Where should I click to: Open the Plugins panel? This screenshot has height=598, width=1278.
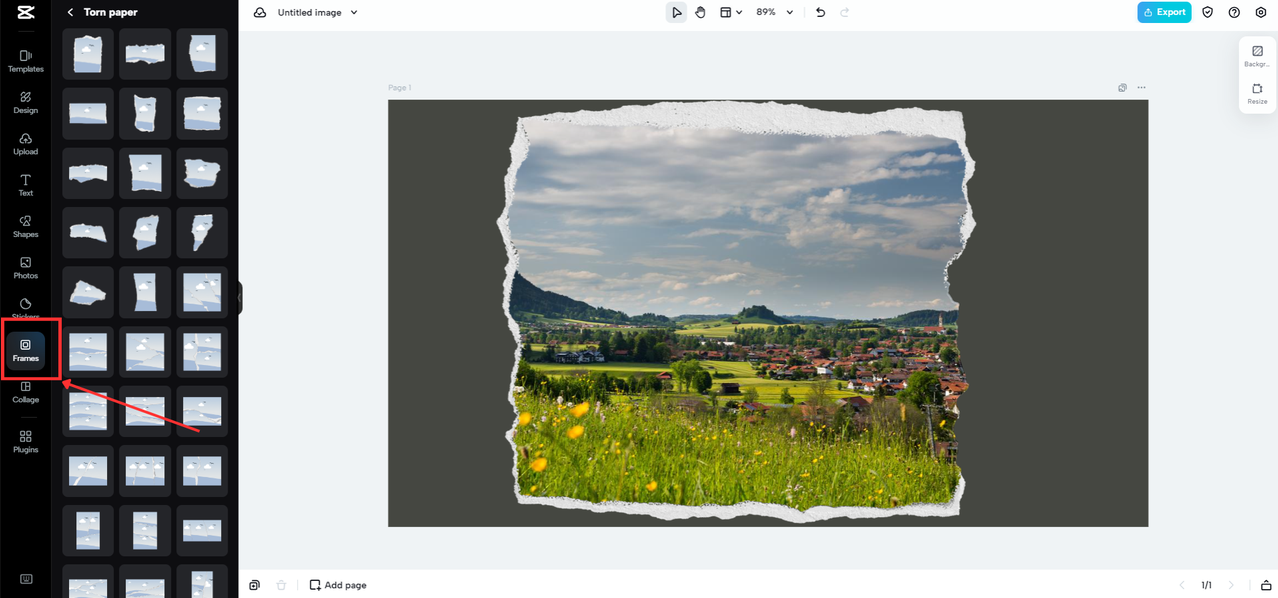[26, 442]
